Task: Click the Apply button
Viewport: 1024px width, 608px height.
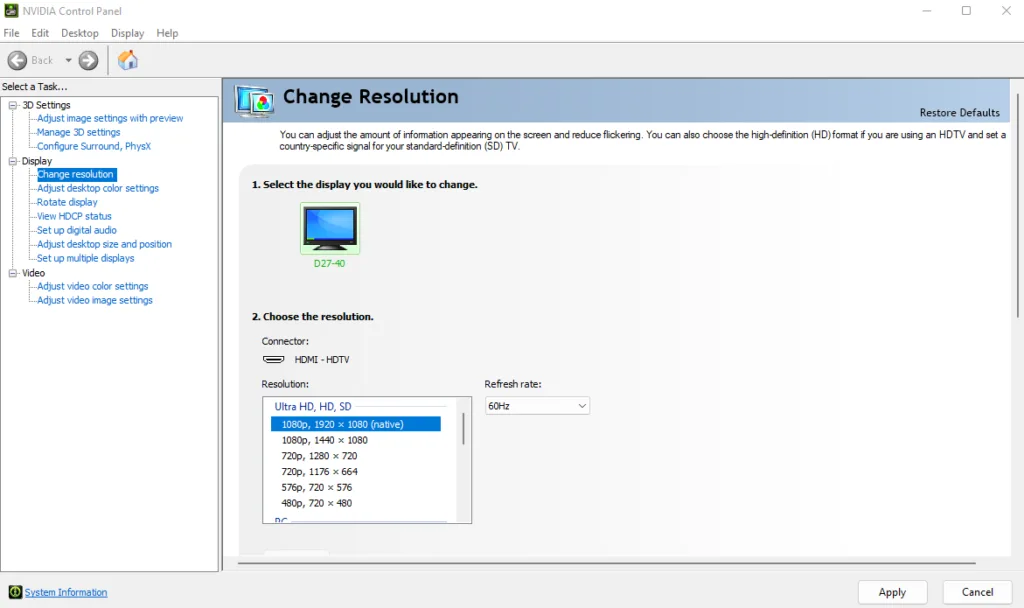Action: [x=892, y=592]
